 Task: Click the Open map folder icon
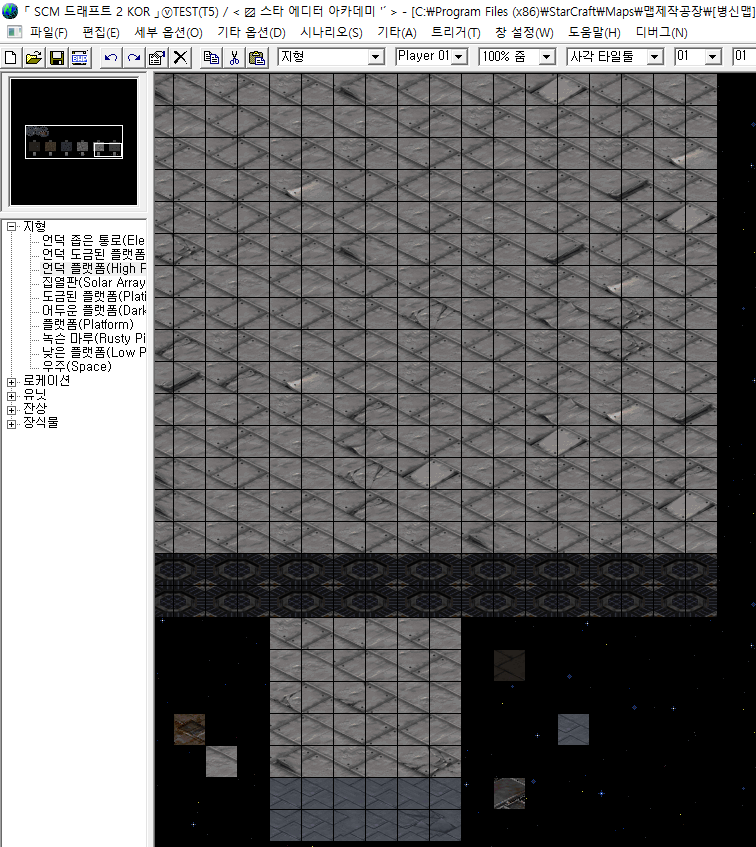click(x=34, y=57)
